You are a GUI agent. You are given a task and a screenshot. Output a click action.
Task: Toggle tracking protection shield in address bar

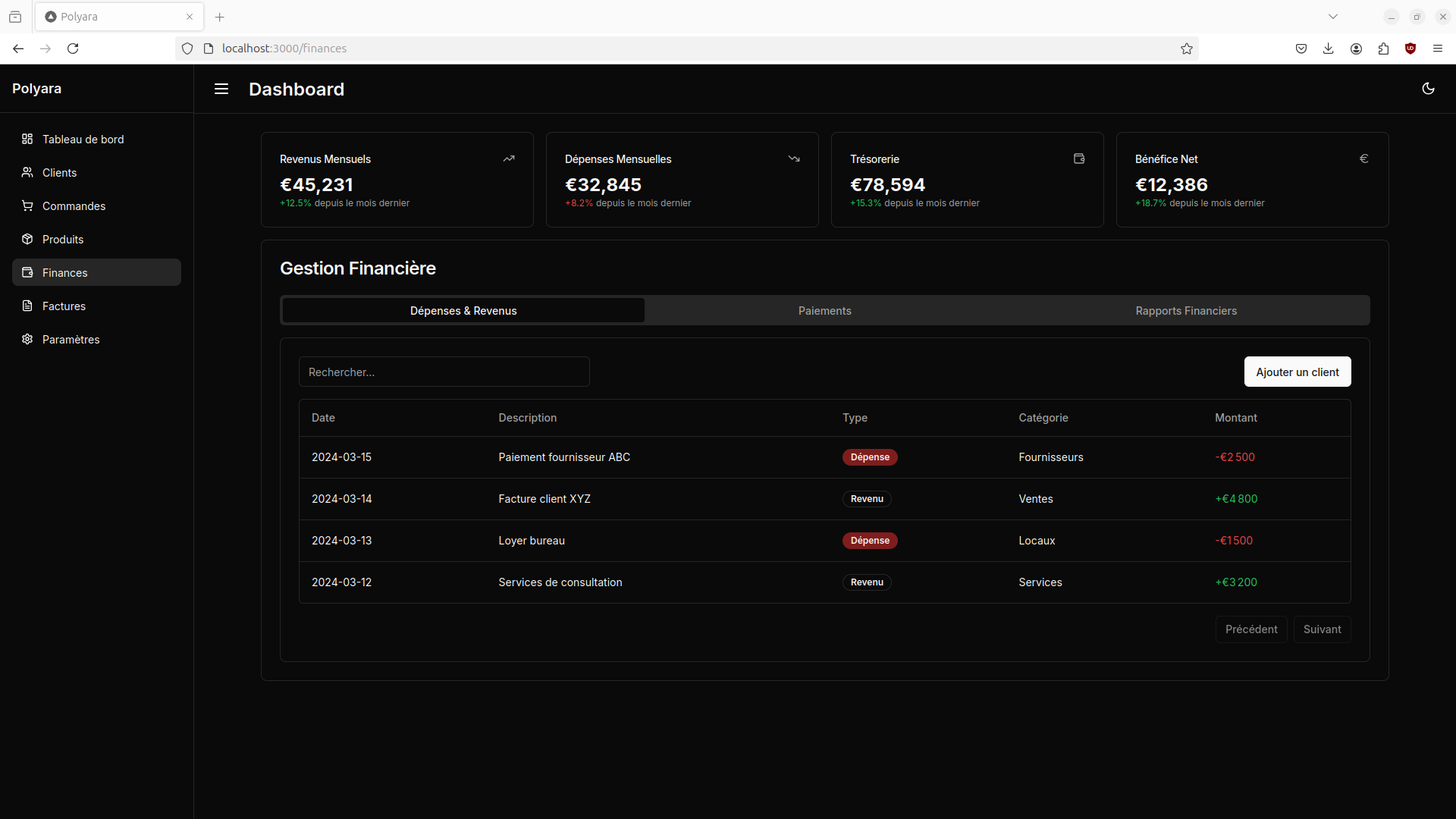click(187, 48)
